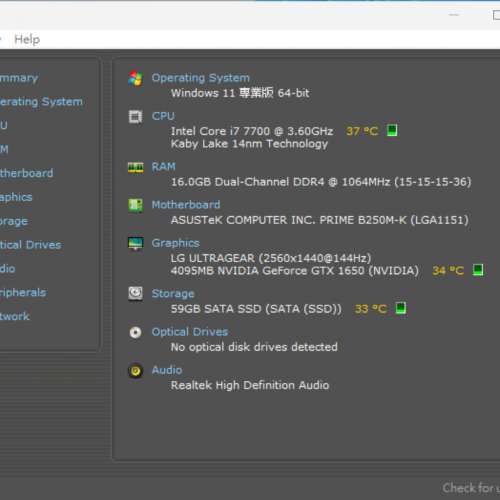Click Kaby Lake 14nm Technology text
The height and width of the screenshot is (500, 500).
click(x=249, y=144)
